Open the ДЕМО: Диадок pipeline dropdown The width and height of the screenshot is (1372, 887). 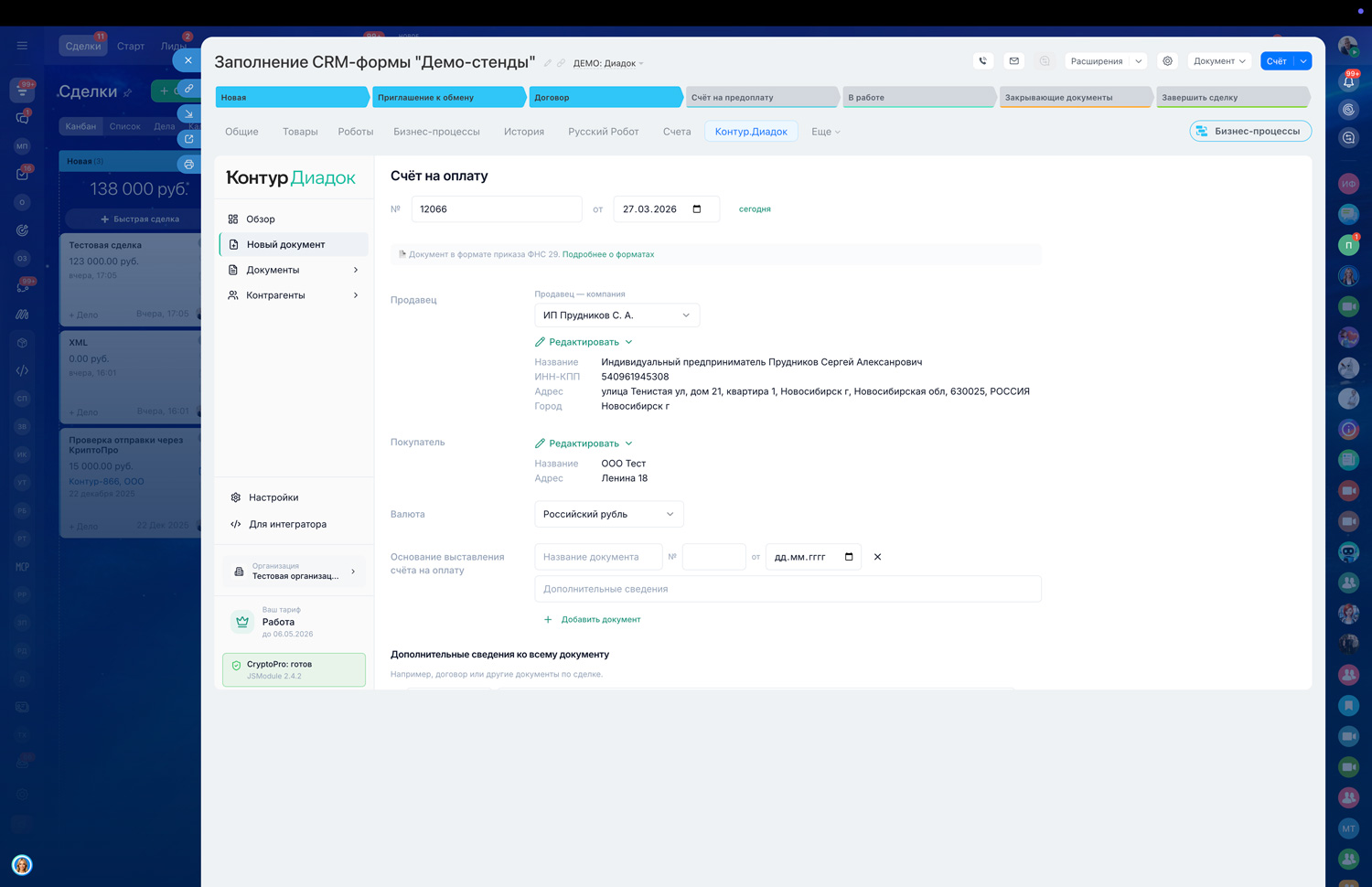608,63
